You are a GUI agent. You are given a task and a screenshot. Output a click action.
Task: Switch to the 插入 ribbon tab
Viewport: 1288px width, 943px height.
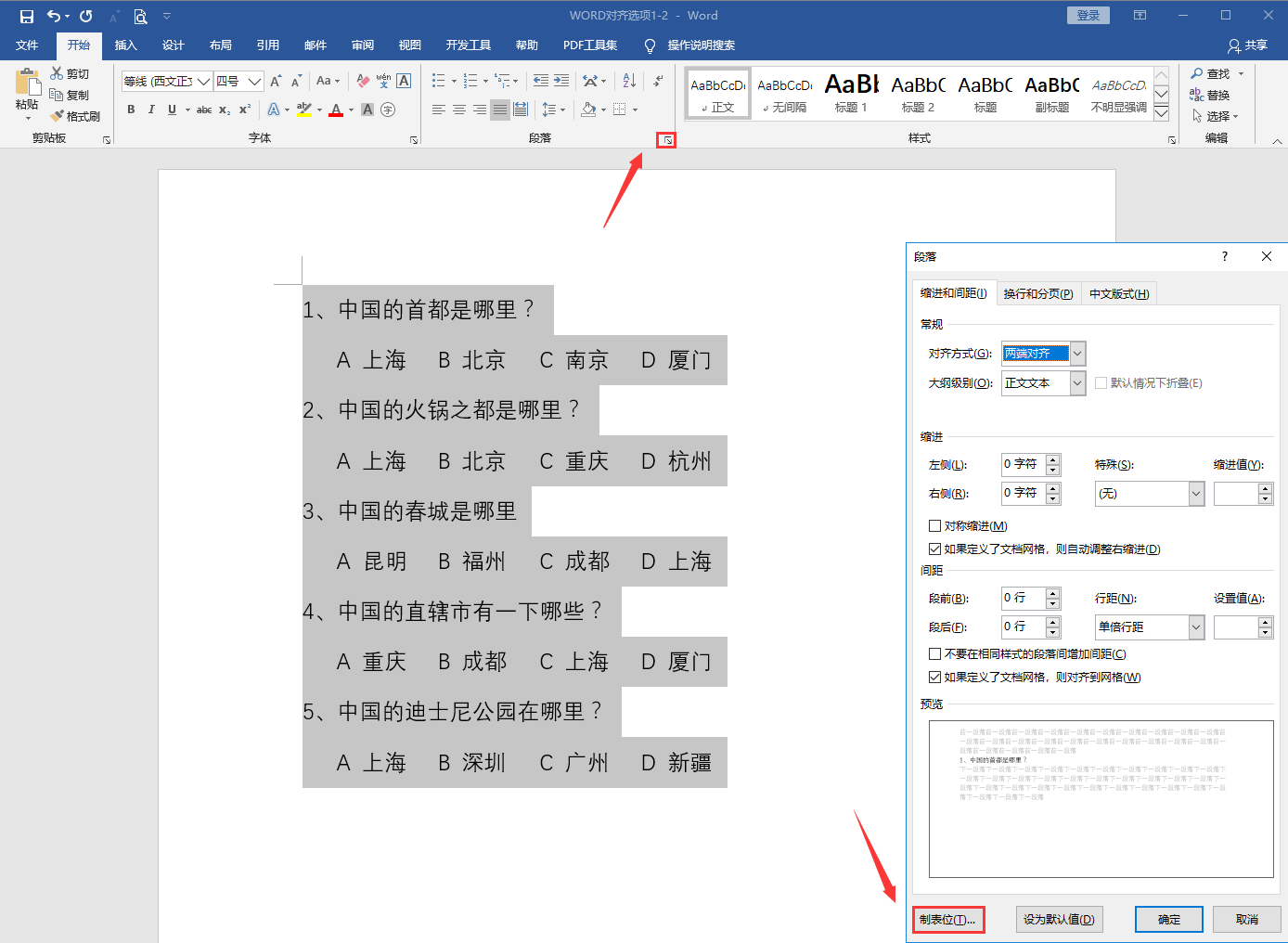[125, 45]
